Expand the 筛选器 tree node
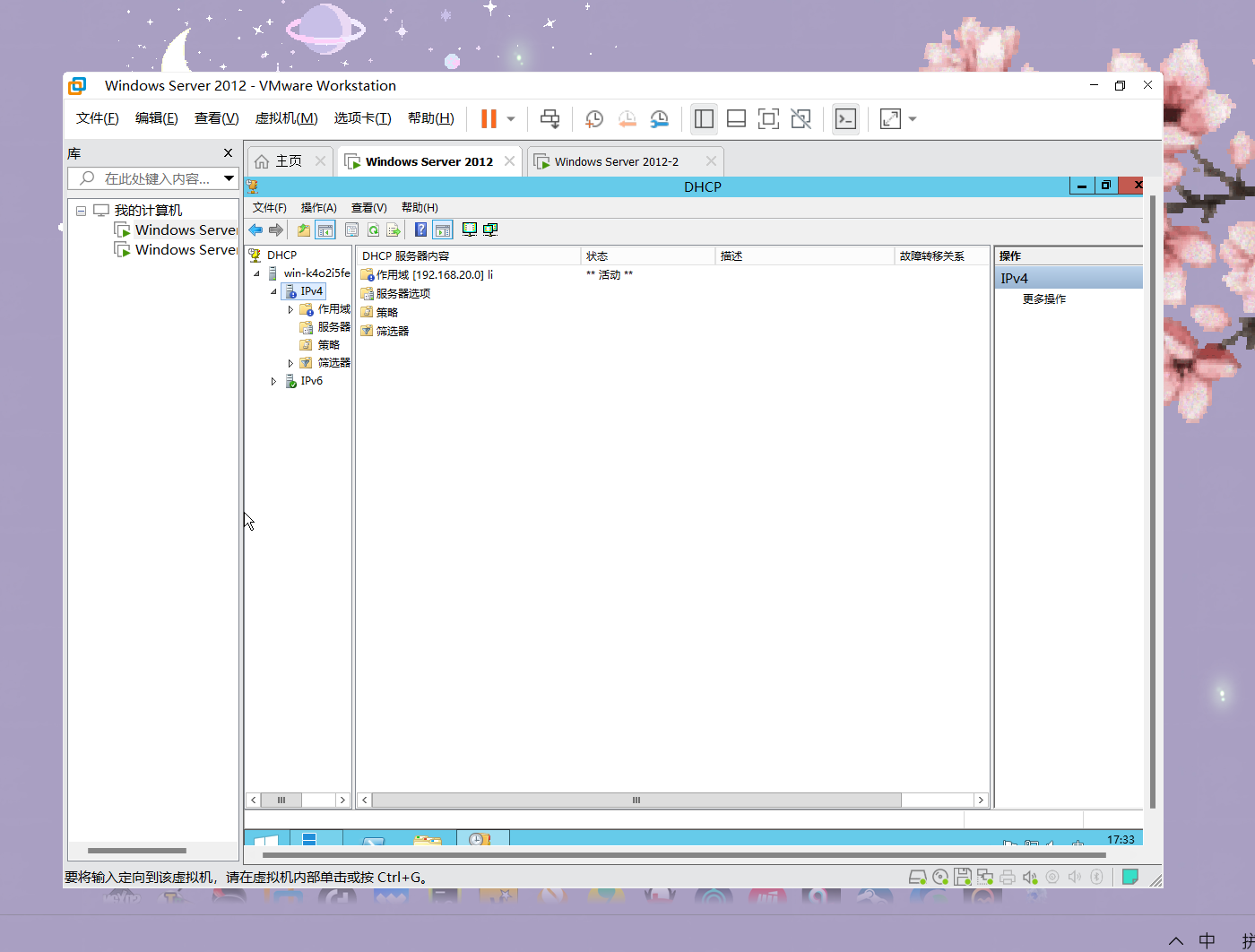The height and width of the screenshot is (952, 1255). [290, 363]
